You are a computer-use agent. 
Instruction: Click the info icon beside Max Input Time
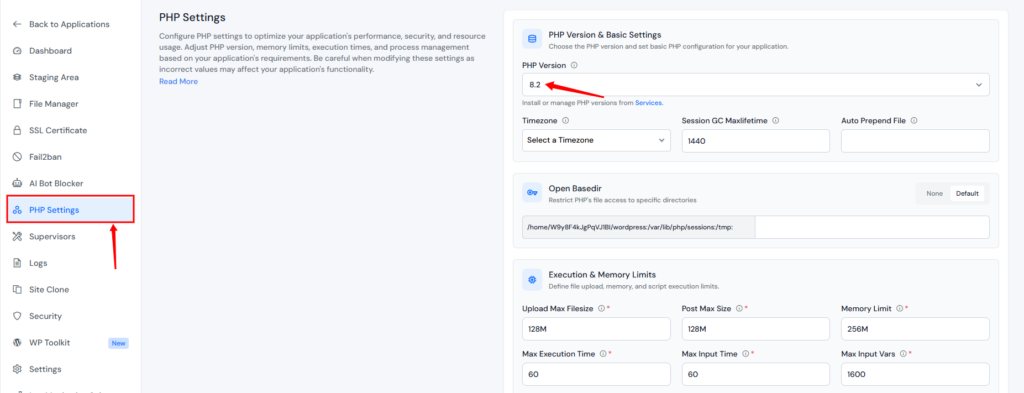(744, 354)
